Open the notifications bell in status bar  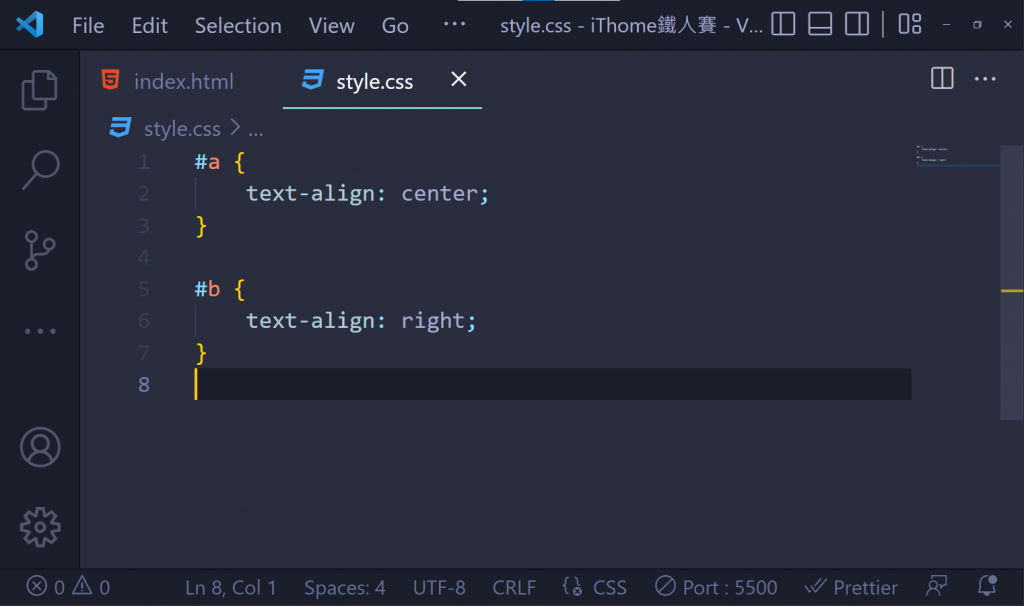coord(988,587)
